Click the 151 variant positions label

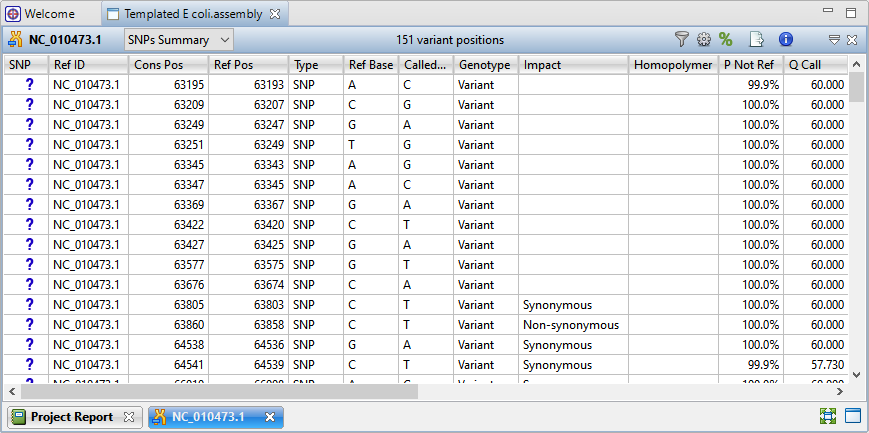pyautogui.click(x=449, y=40)
